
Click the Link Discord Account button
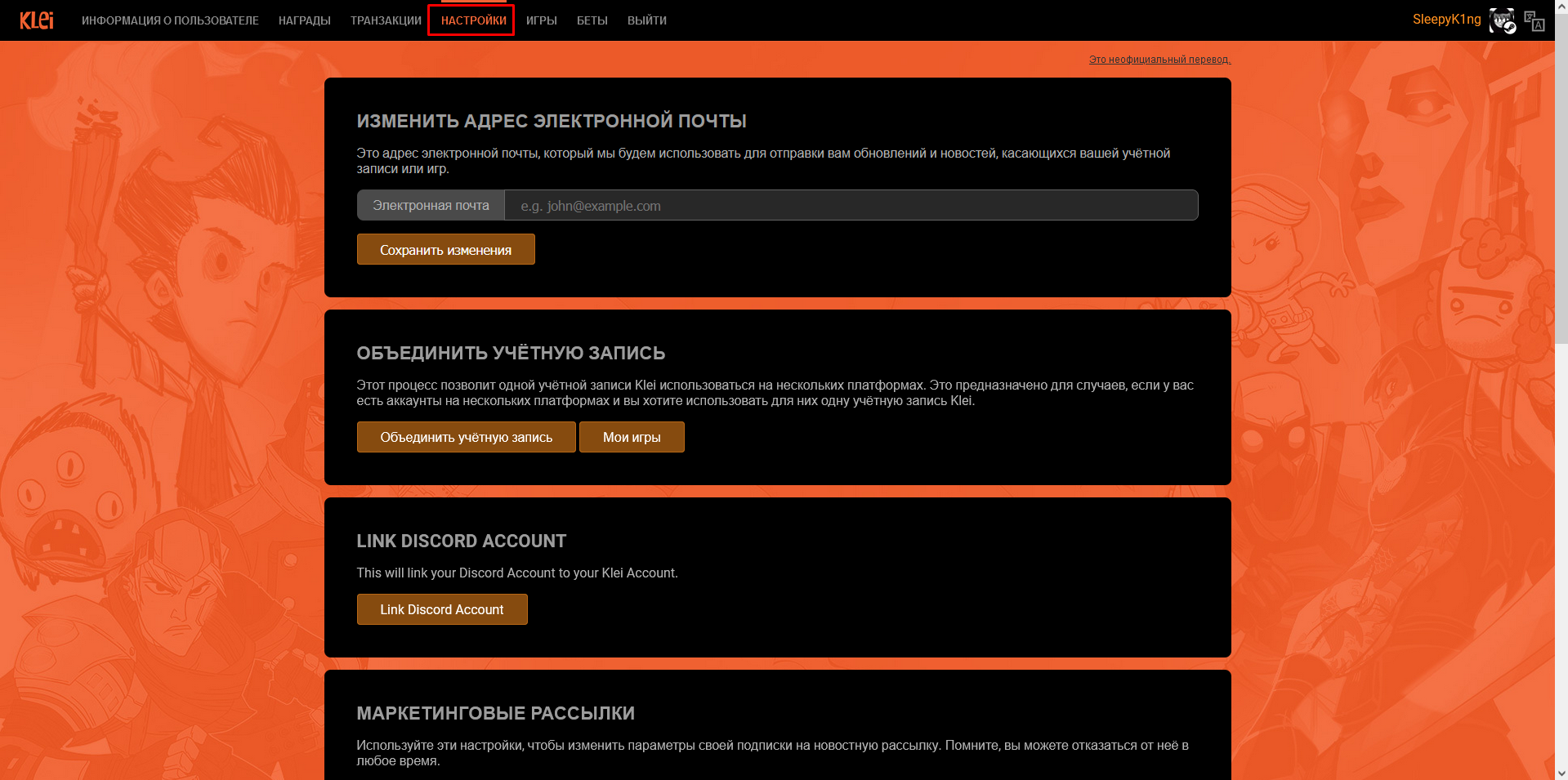coord(442,609)
